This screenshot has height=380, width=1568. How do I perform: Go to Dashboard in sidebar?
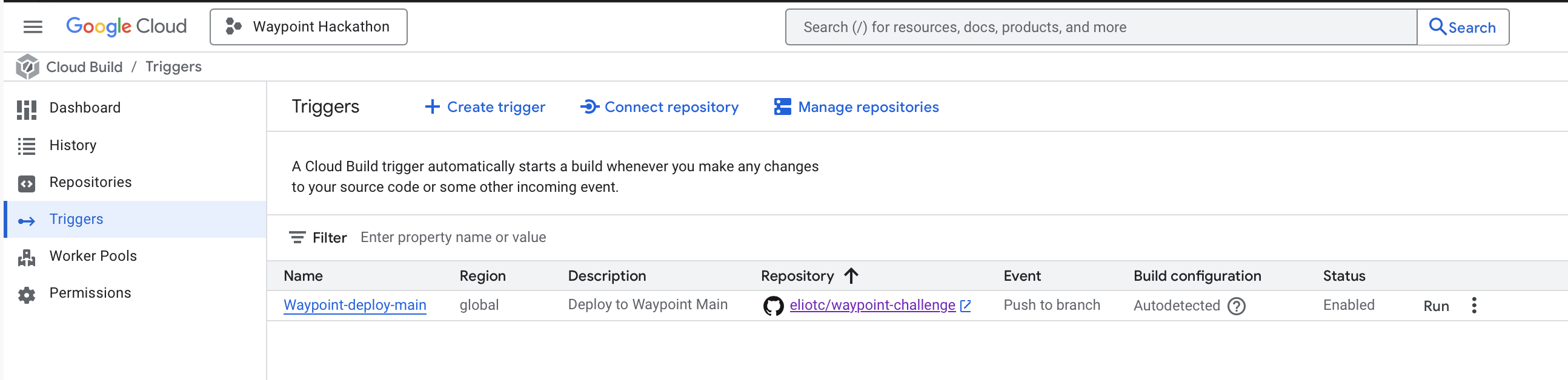pos(85,108)
